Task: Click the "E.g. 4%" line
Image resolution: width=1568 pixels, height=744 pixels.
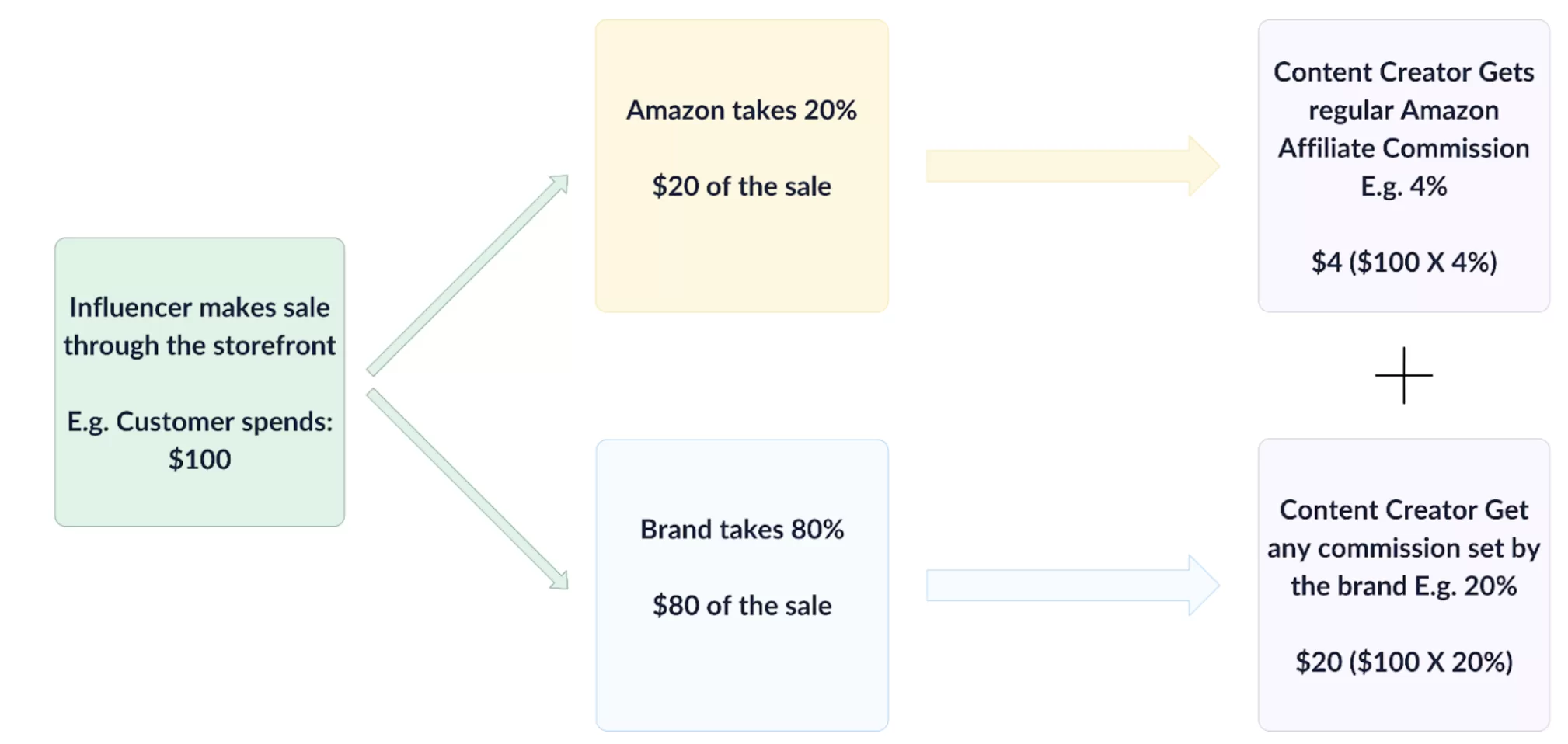Action: point(1403,186)
